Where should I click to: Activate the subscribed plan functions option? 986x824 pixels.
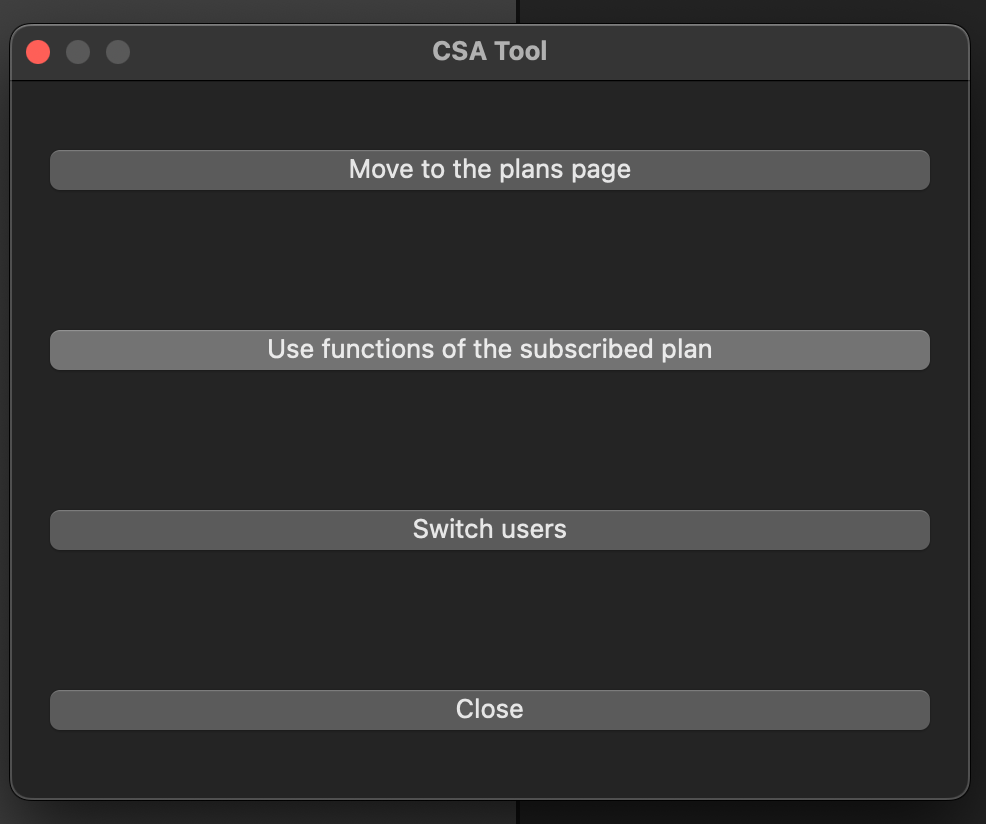489,349
